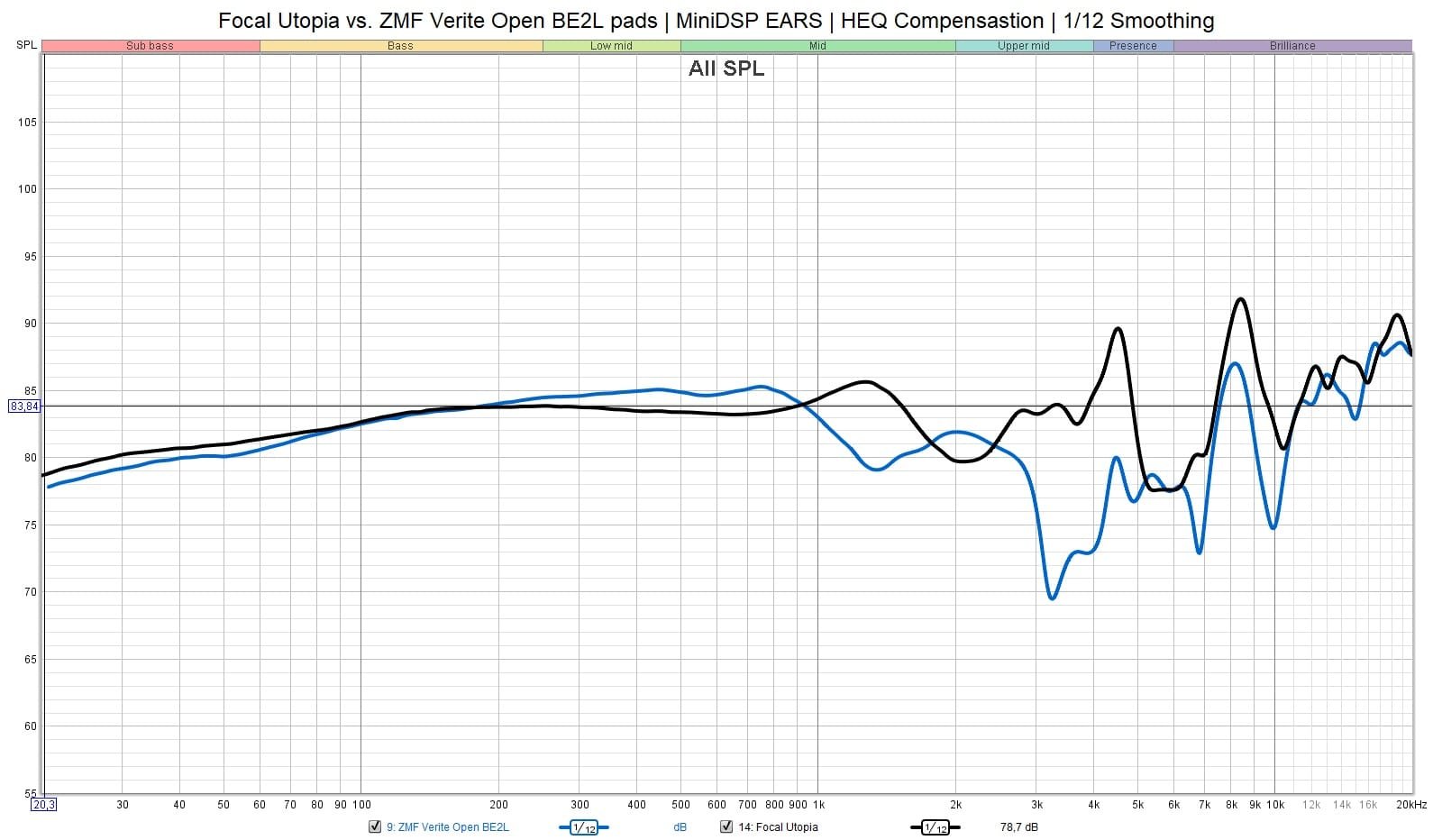Click the All SPL graph title

pyautogui.click(x=726, y=68)
